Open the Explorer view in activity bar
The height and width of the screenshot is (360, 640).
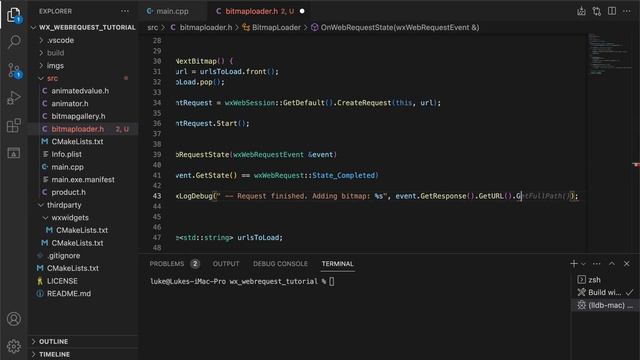click(x=13, y=15)
